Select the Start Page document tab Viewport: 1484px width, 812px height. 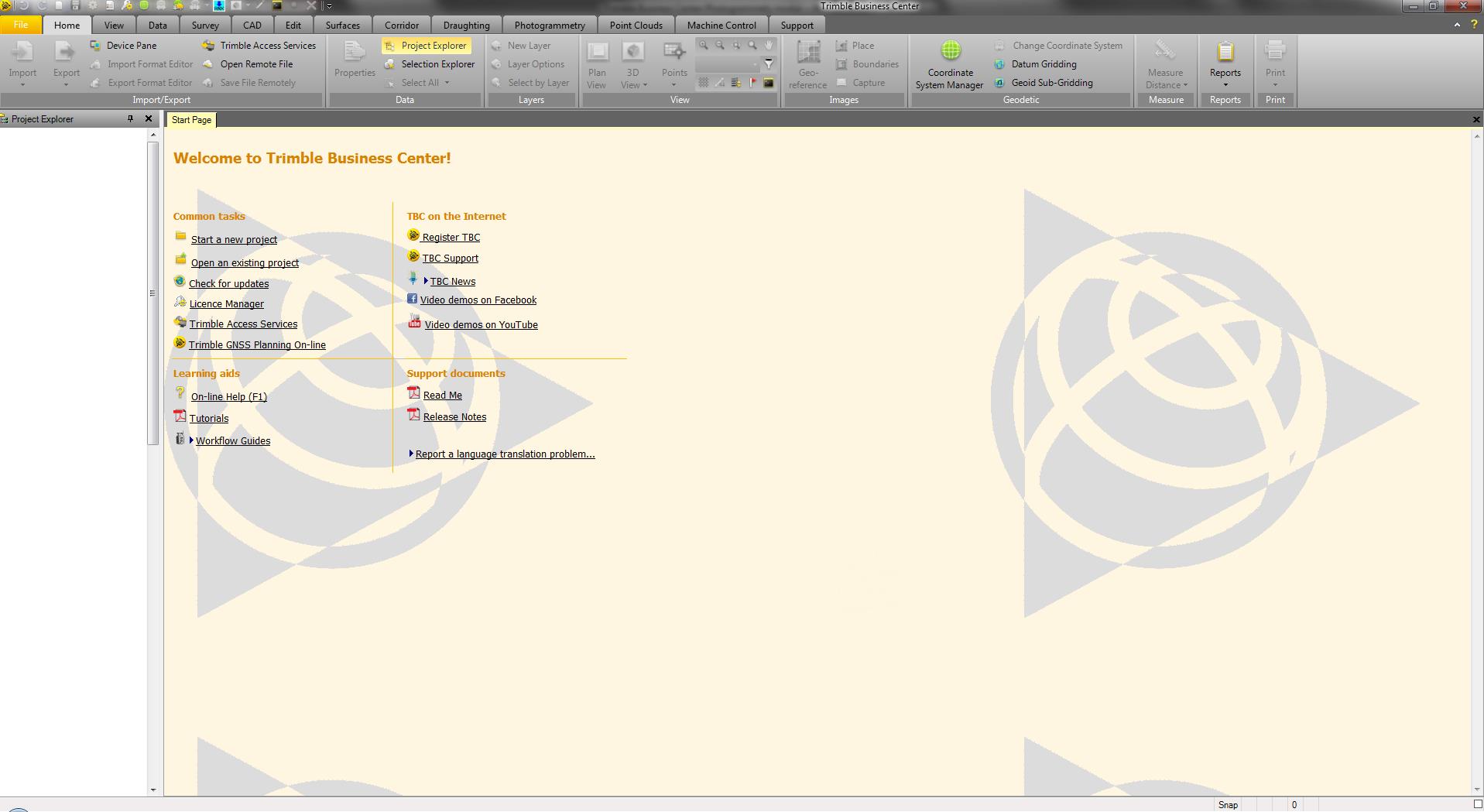(x=191, y=120)
